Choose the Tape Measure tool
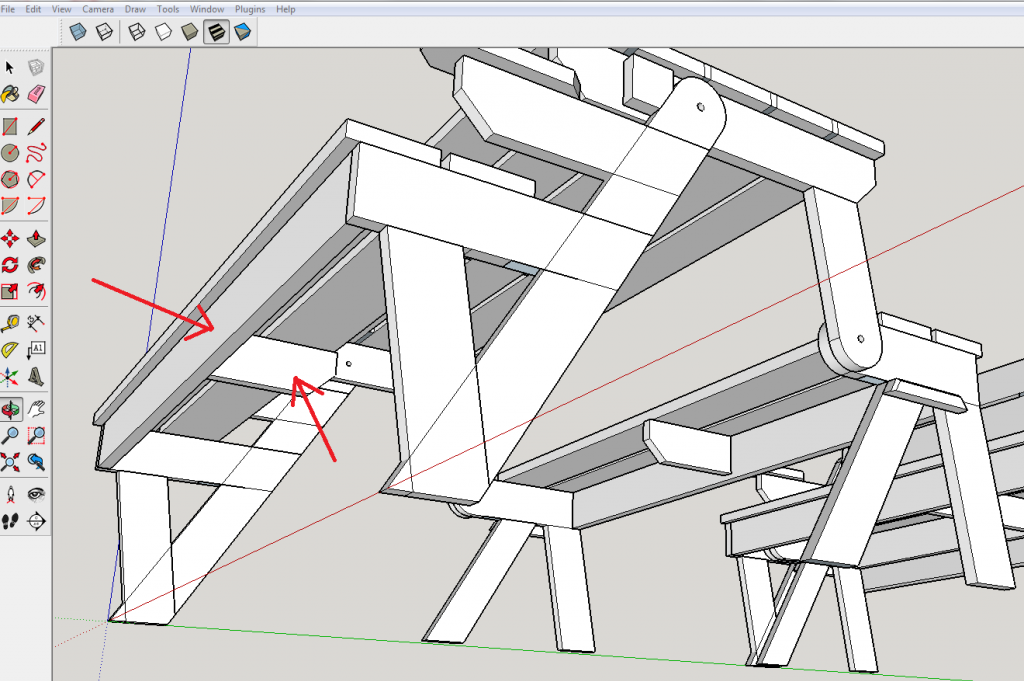1024x681 pixels. (10, 323)
